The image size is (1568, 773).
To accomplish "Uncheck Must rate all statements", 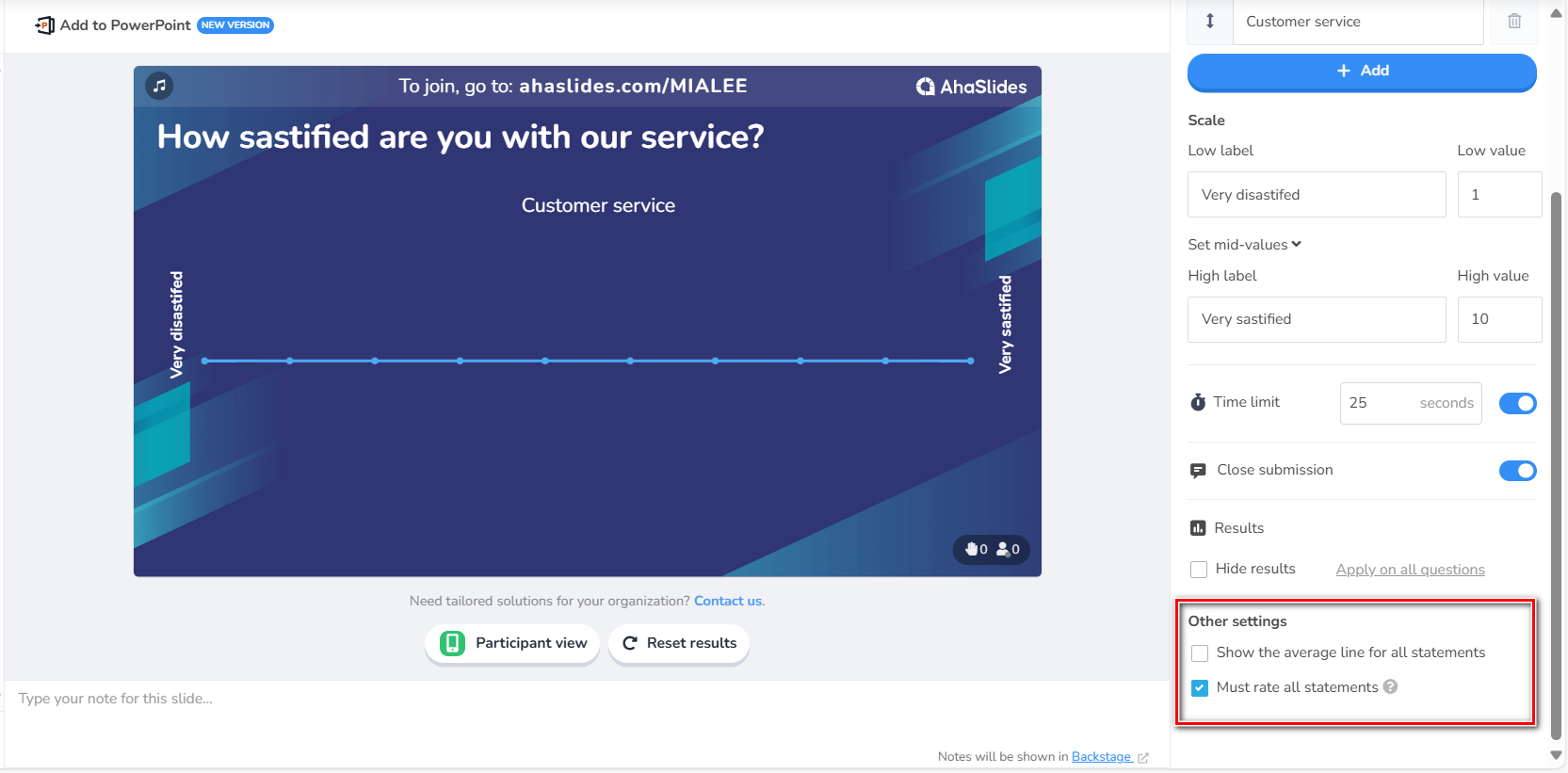I will 1200,687.
